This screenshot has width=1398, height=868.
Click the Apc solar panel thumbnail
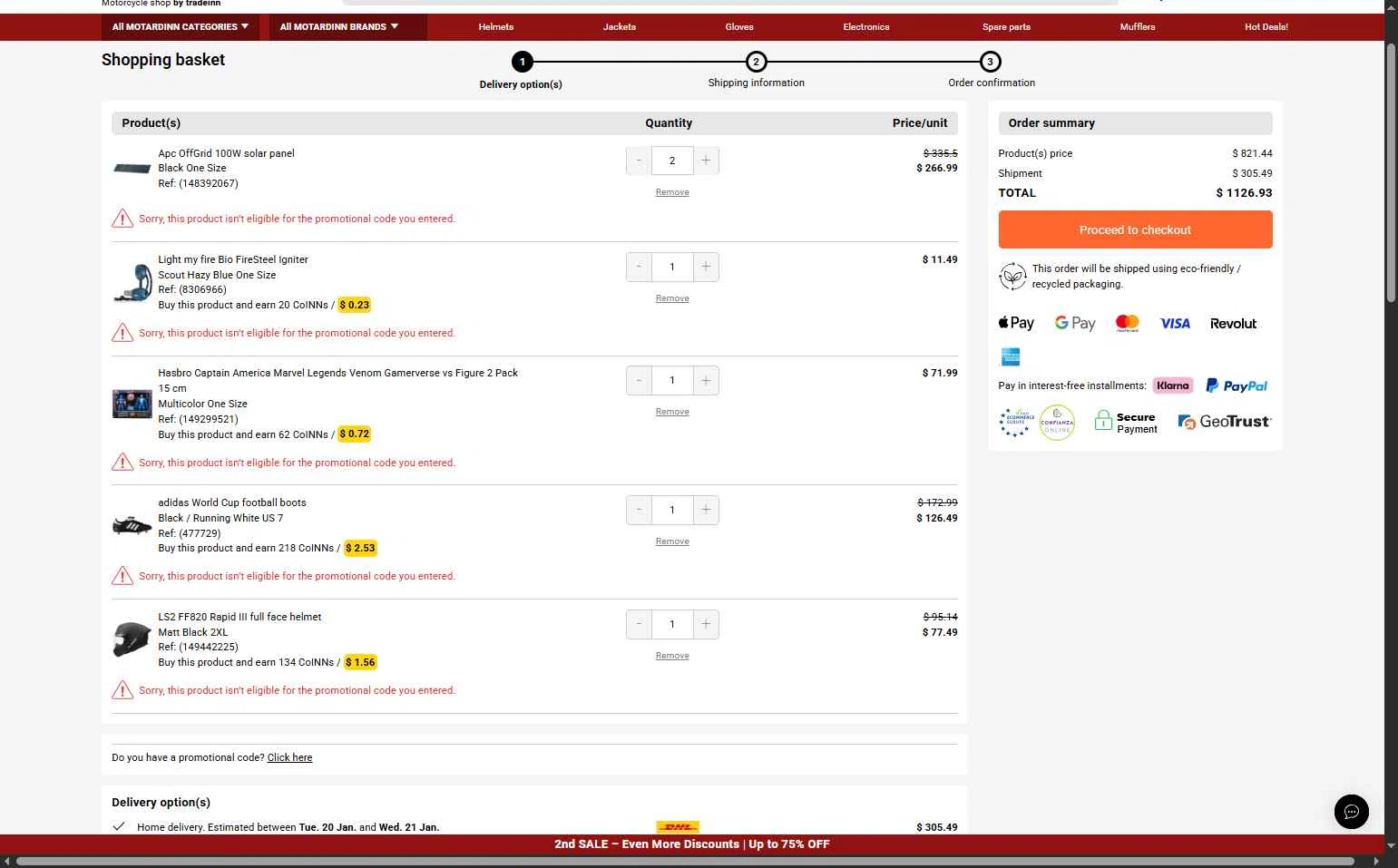coord(132,168)
